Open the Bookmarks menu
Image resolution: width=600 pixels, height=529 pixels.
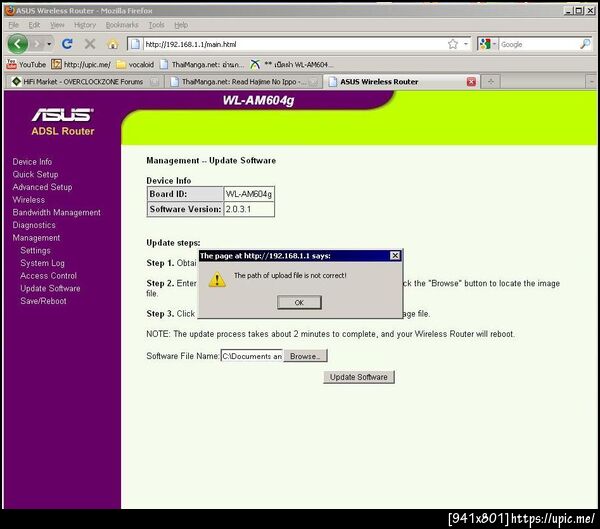point(122,25)
